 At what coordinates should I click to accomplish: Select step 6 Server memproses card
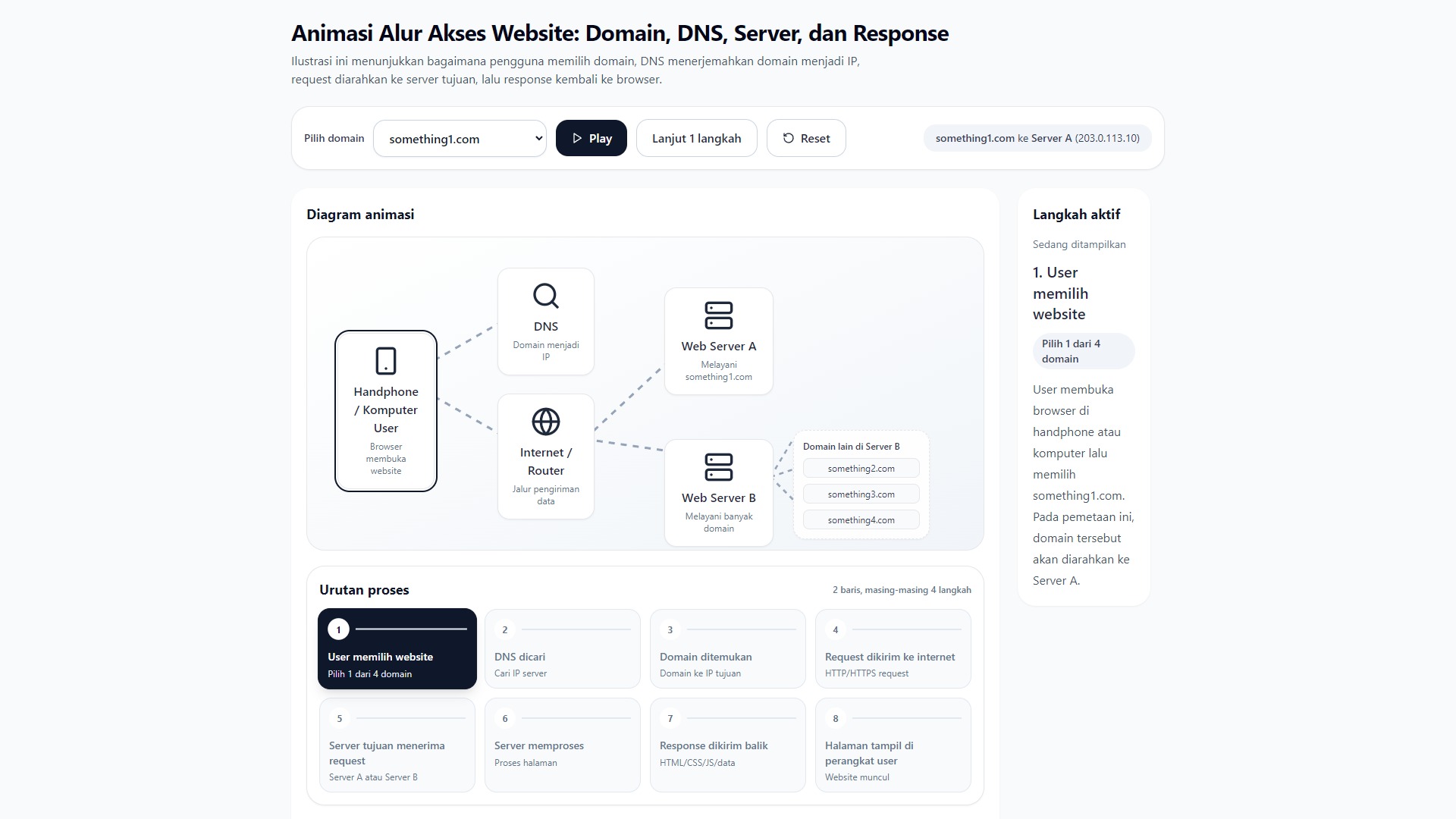point(563,745)
